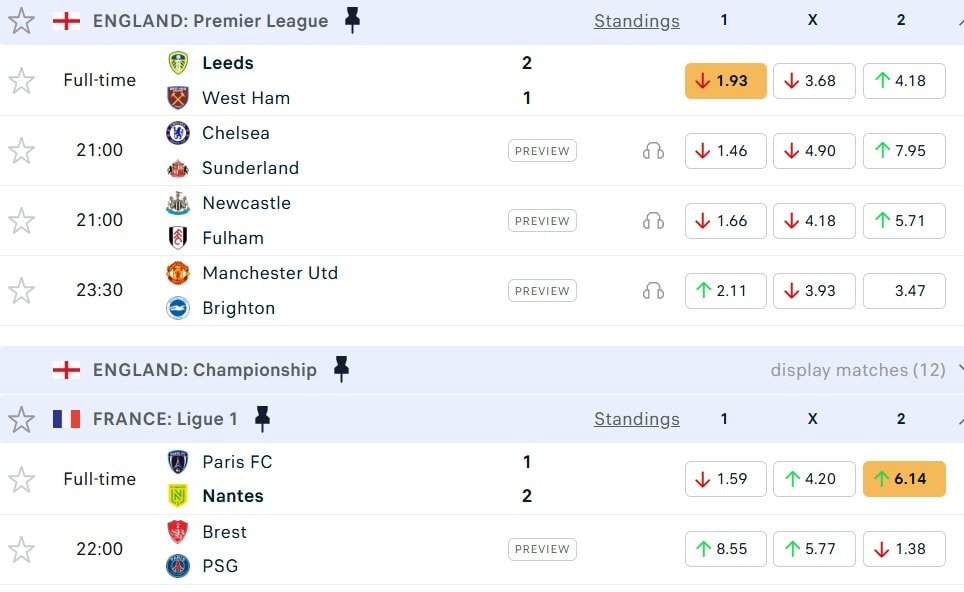Toggle favorite star for Premier League
This screenshot has height=592, width=964.
[21, 21]
